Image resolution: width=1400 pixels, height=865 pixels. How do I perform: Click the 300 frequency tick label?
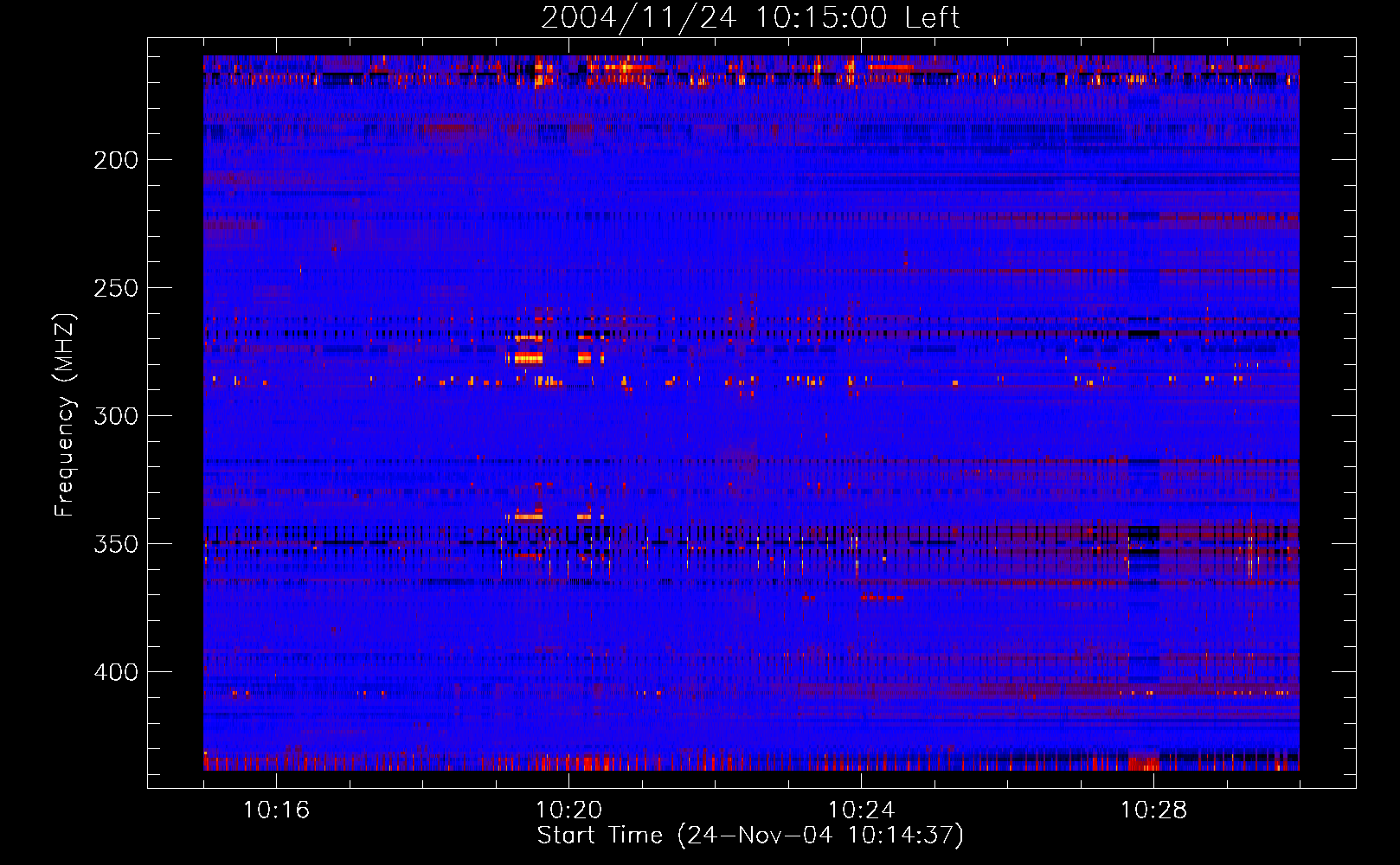[x=116, y=416]
